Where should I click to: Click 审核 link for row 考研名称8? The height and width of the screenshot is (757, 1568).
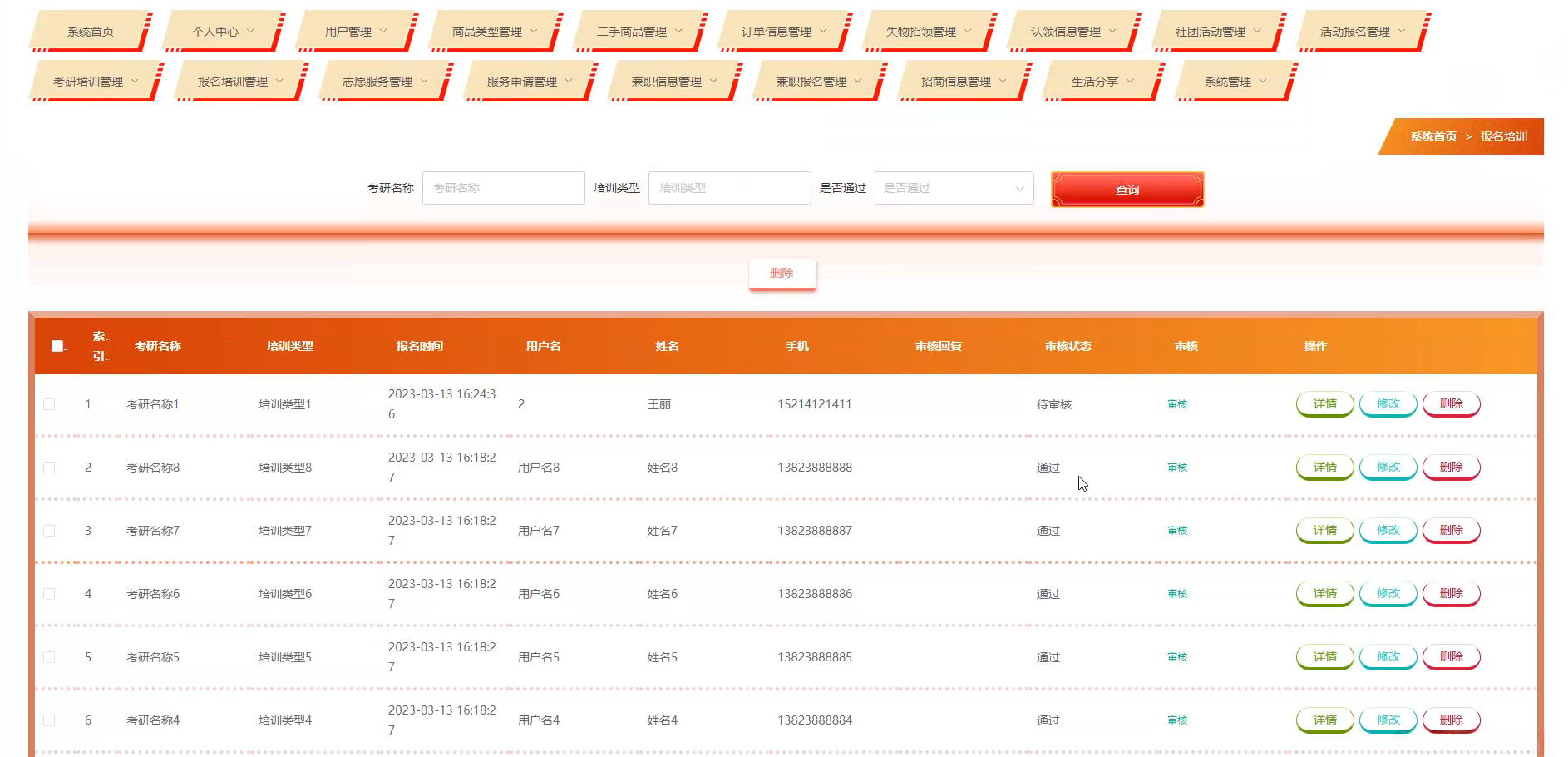[1177, 468]
